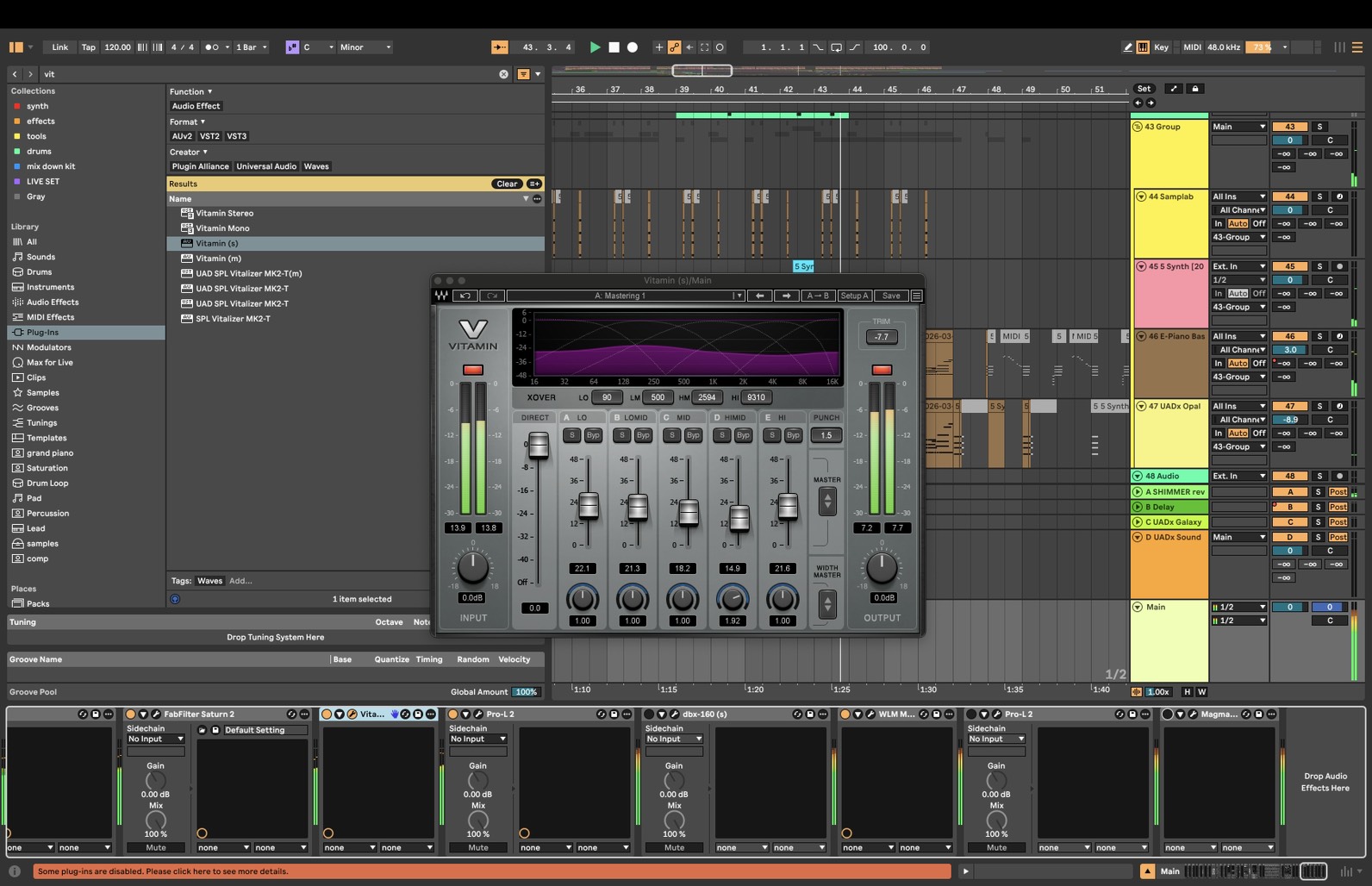Viewport: 1372px width, 886px height.
Task: Open the Minor scale dropdown
Action: (x=365, y=47)
